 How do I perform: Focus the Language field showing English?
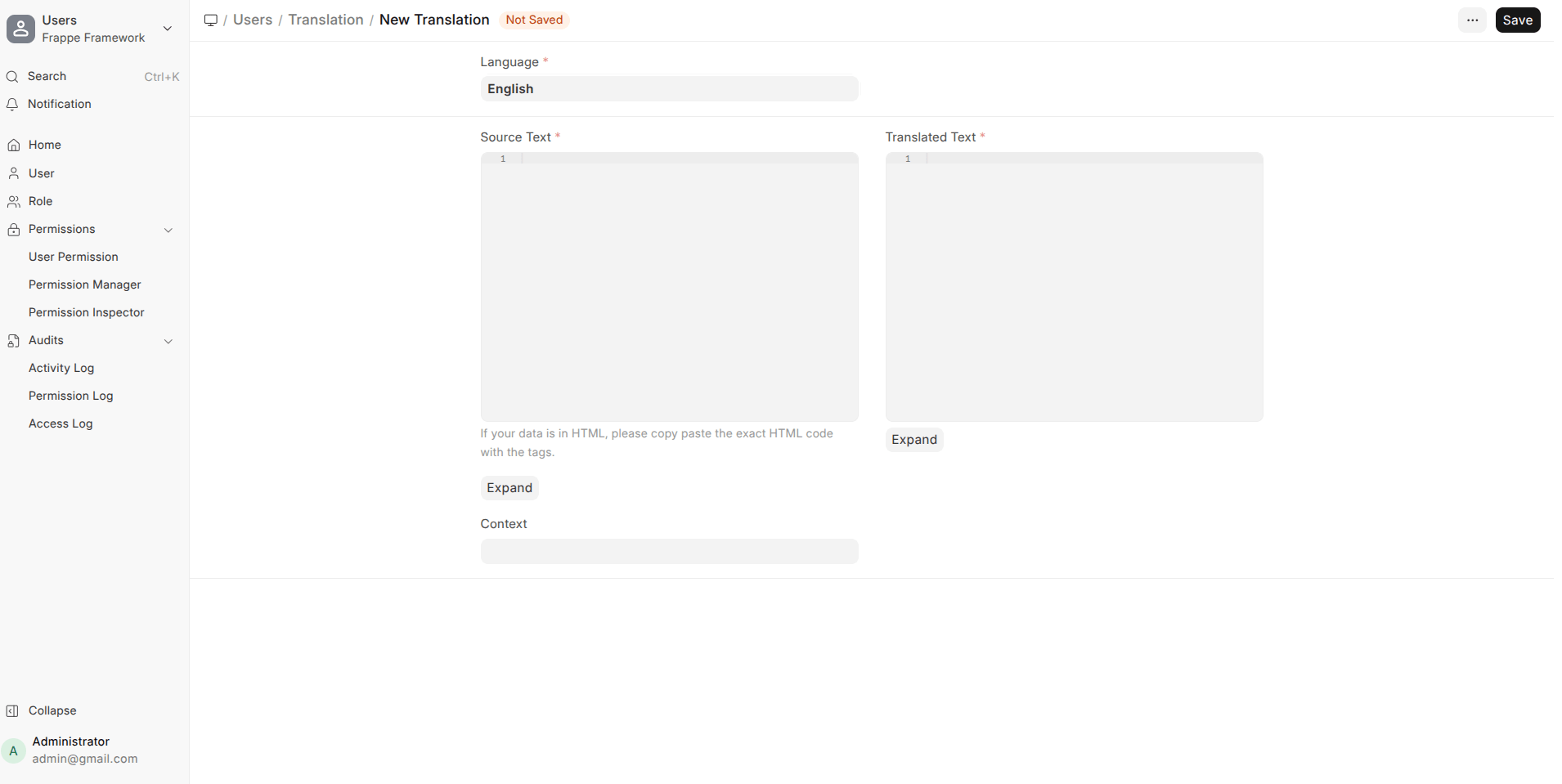click(x=669, y=89)
